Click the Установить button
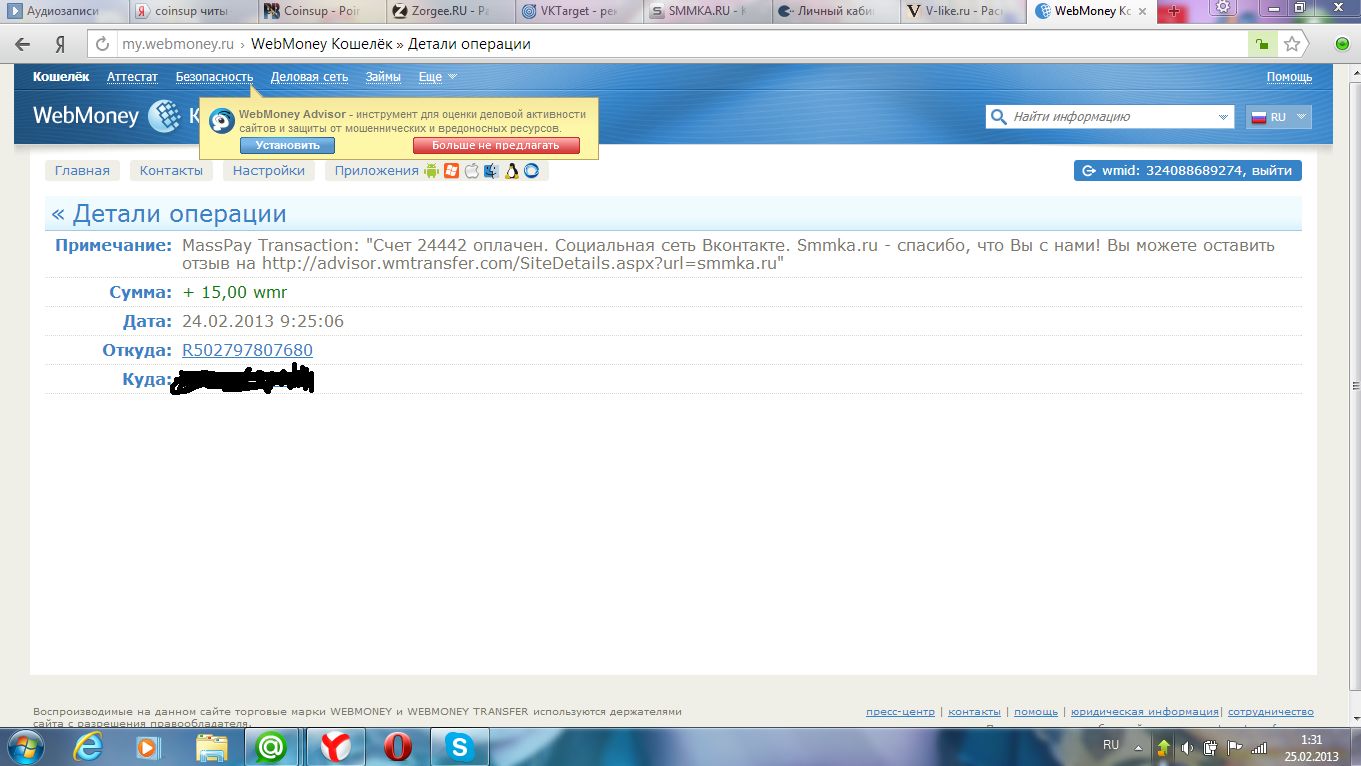Image resolution: width=1361 pixels, height=766 pixels. pos(287,145)
